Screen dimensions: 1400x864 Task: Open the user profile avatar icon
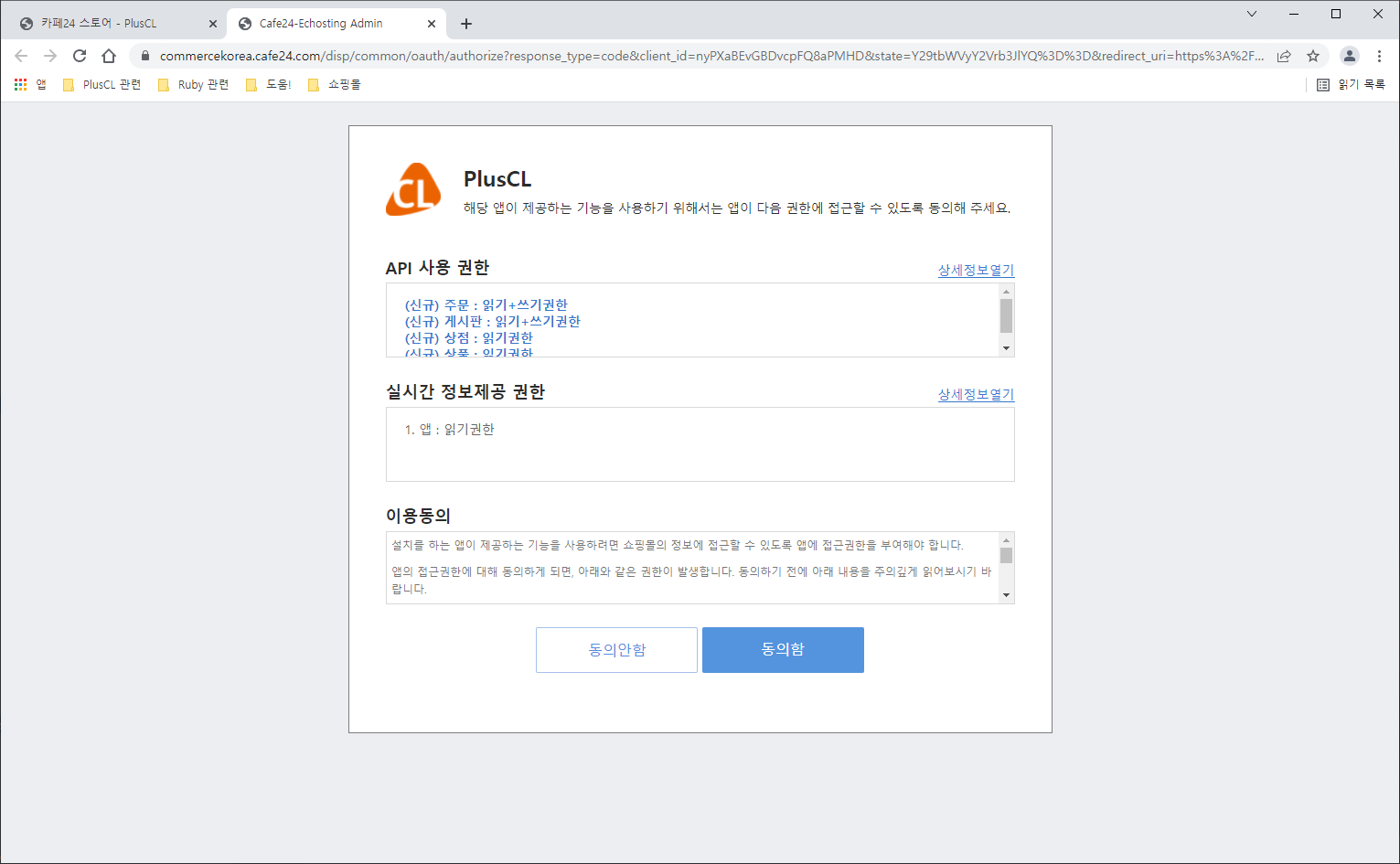[x=1349, y=56]
